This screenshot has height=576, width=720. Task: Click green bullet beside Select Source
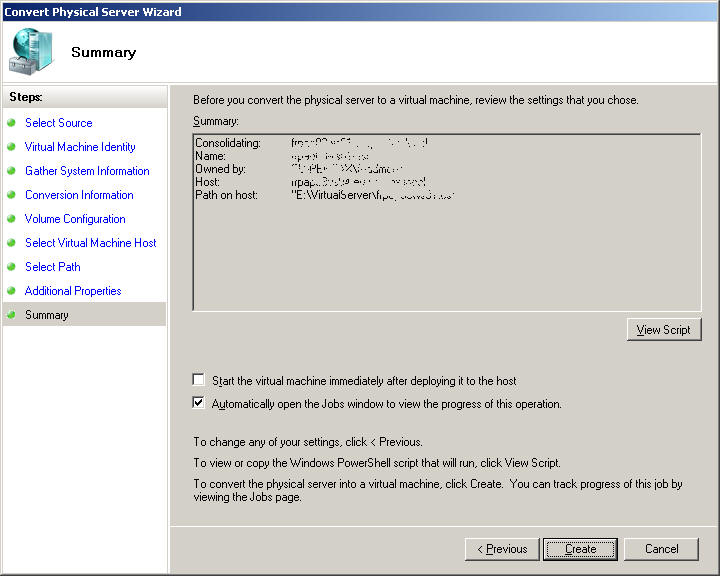[x=12, y=123]
